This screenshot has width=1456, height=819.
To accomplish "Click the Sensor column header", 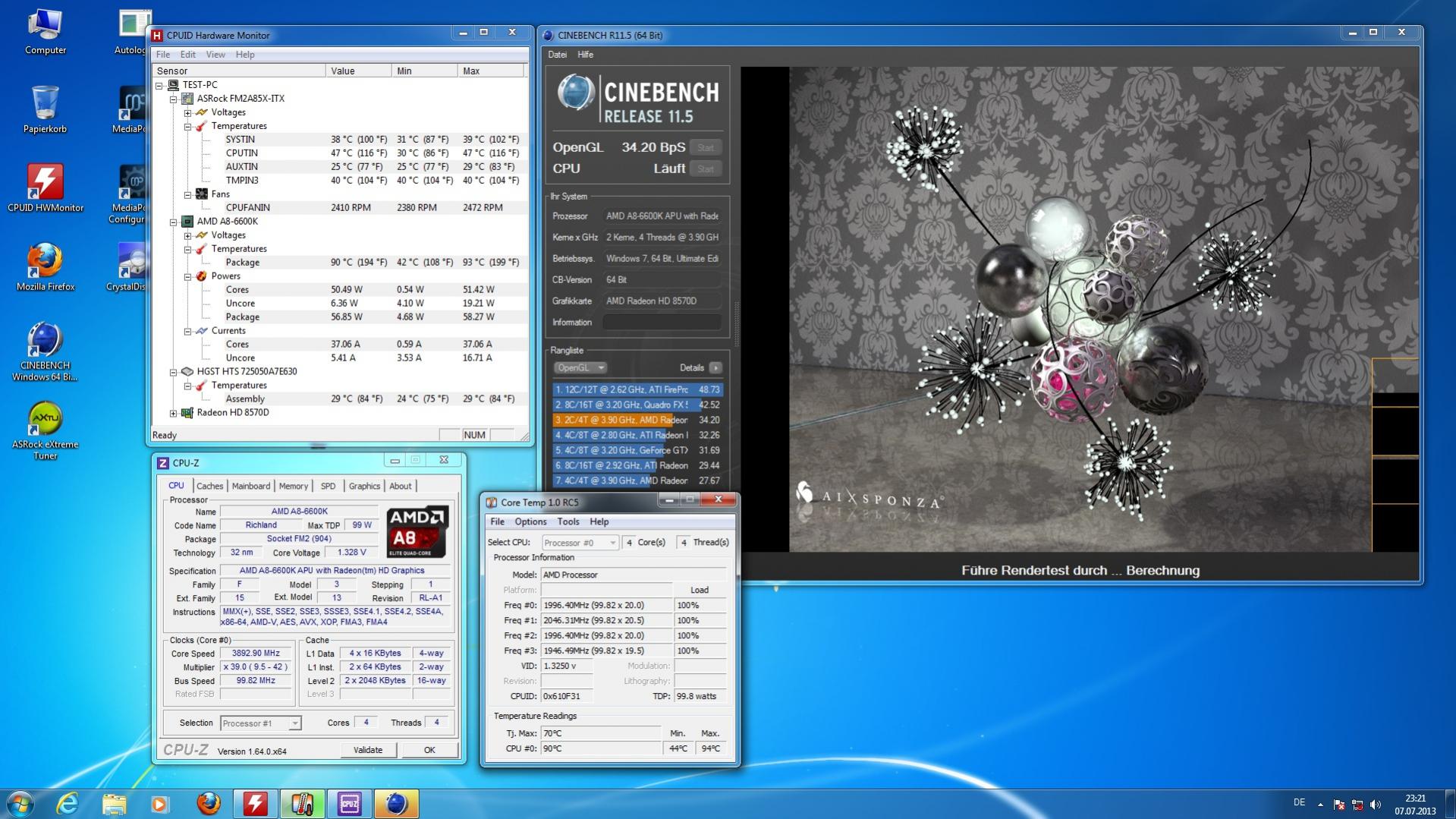I will pyautogui.click(x=239, y=71).
